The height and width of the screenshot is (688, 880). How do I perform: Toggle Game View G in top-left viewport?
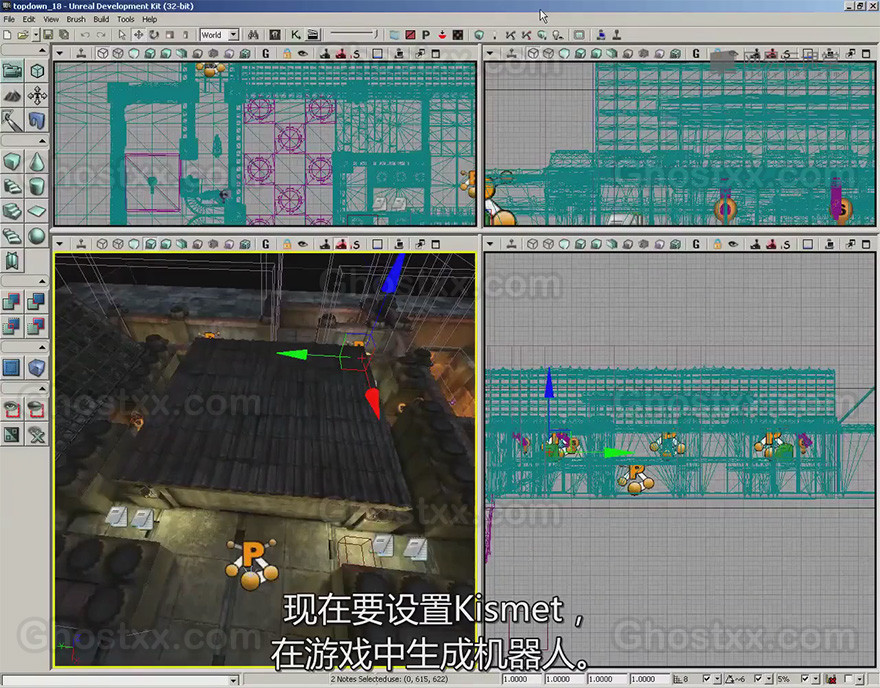coord(265,53)
